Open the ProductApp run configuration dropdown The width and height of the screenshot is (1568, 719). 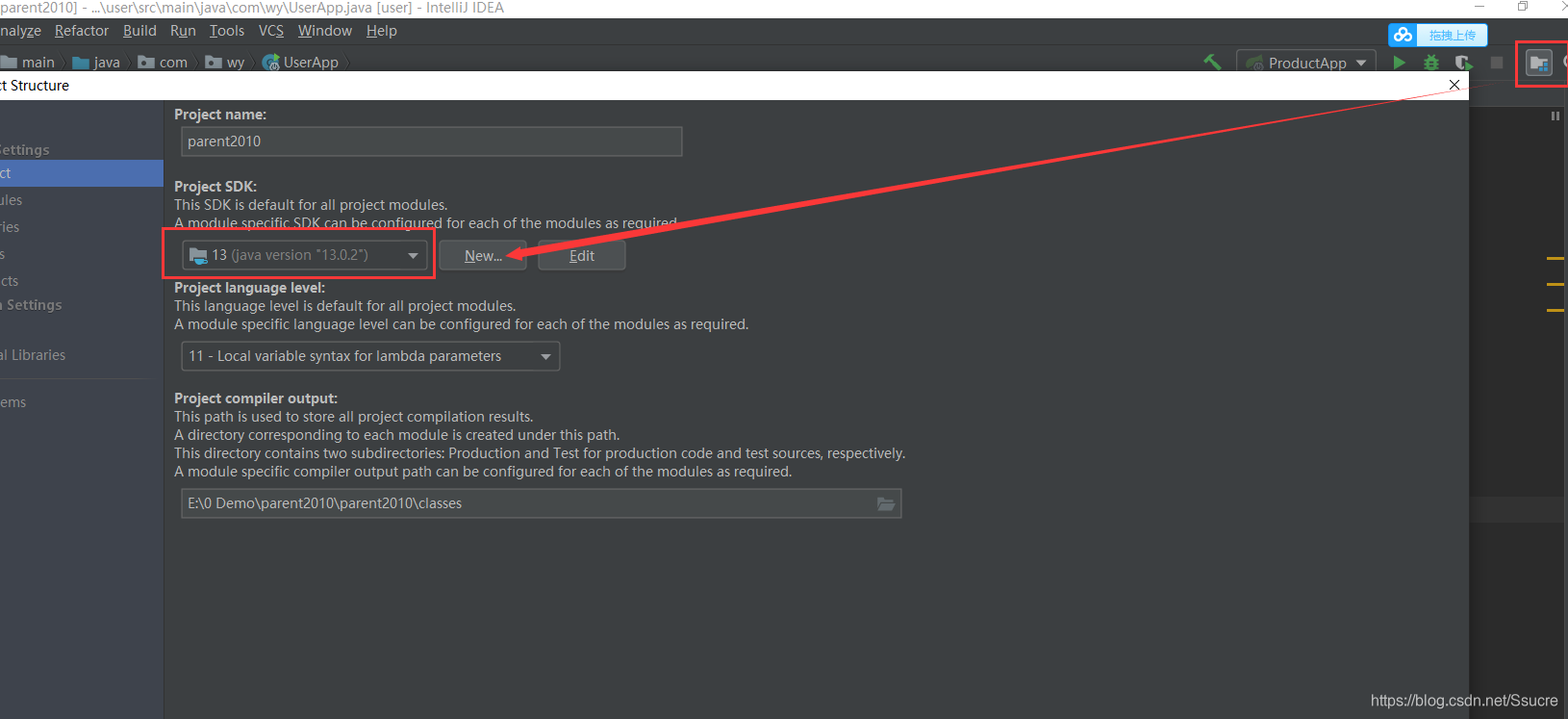tap(1305, 63)
